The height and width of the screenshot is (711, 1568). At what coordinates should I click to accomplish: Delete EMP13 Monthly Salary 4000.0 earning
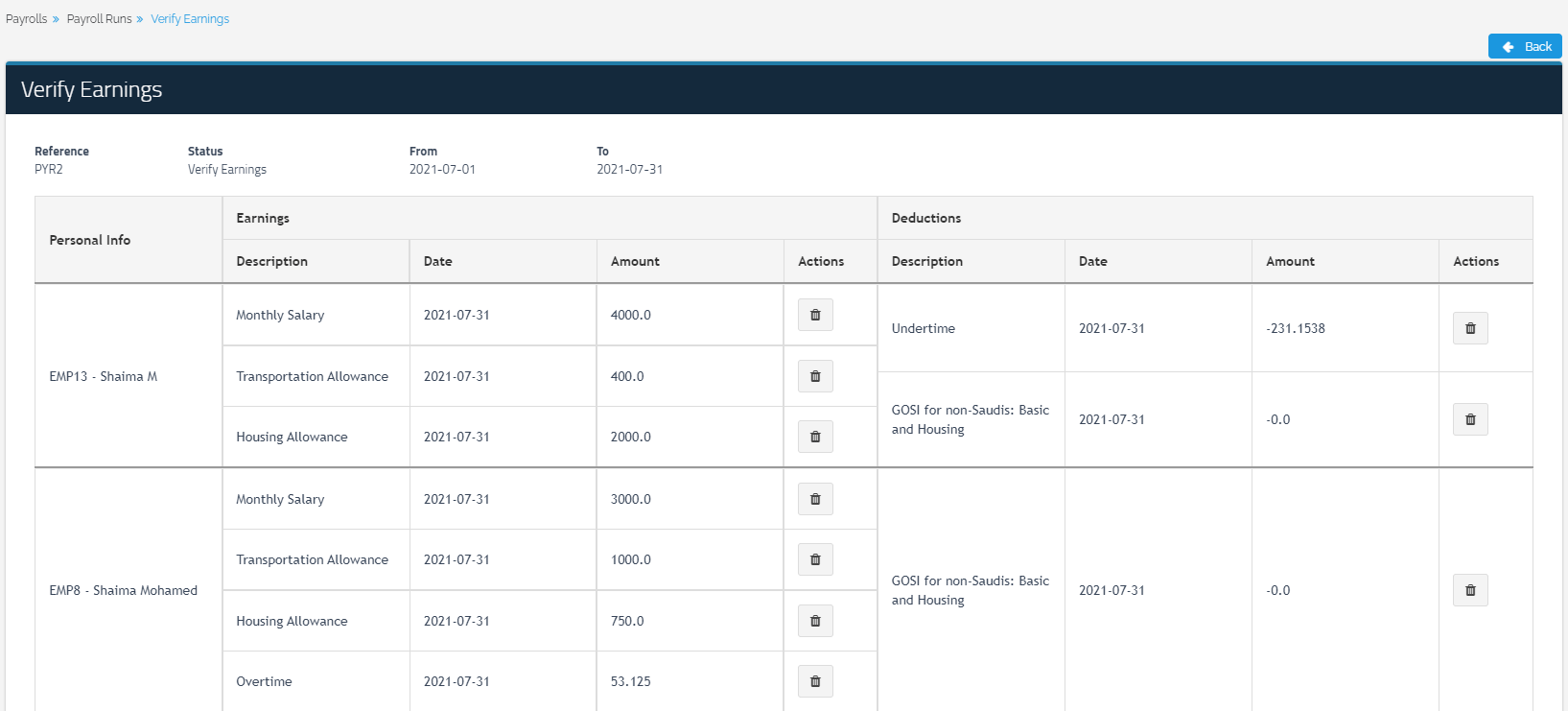coord(815,315)
